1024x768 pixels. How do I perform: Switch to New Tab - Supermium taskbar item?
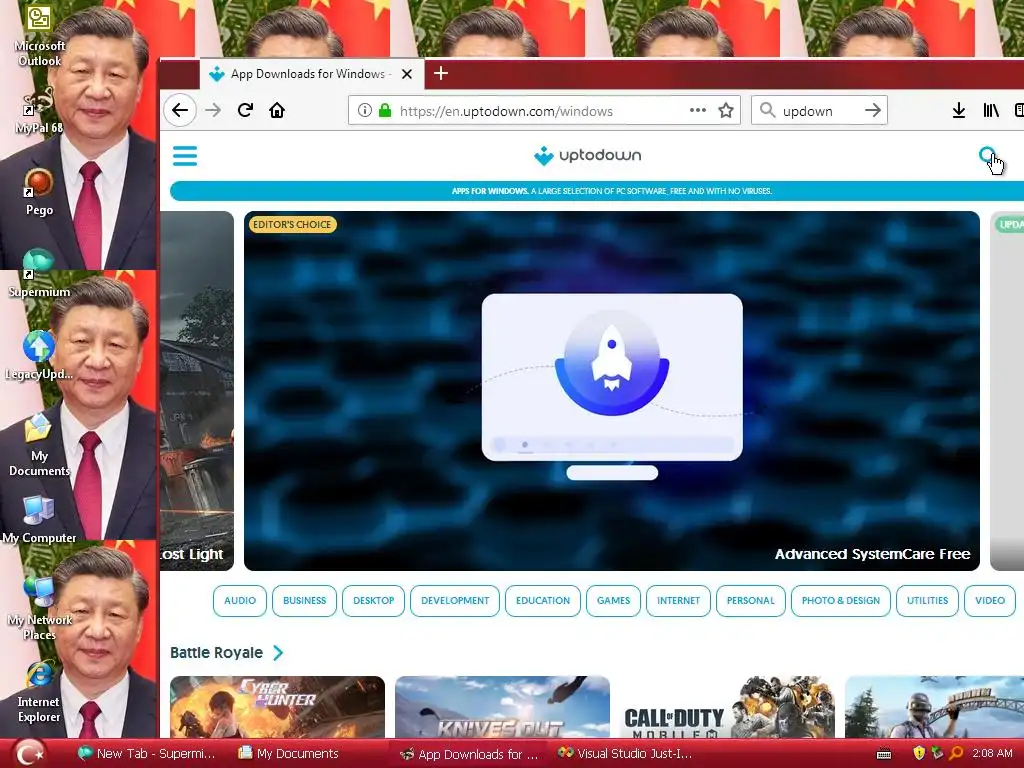[x=146, y=754]
